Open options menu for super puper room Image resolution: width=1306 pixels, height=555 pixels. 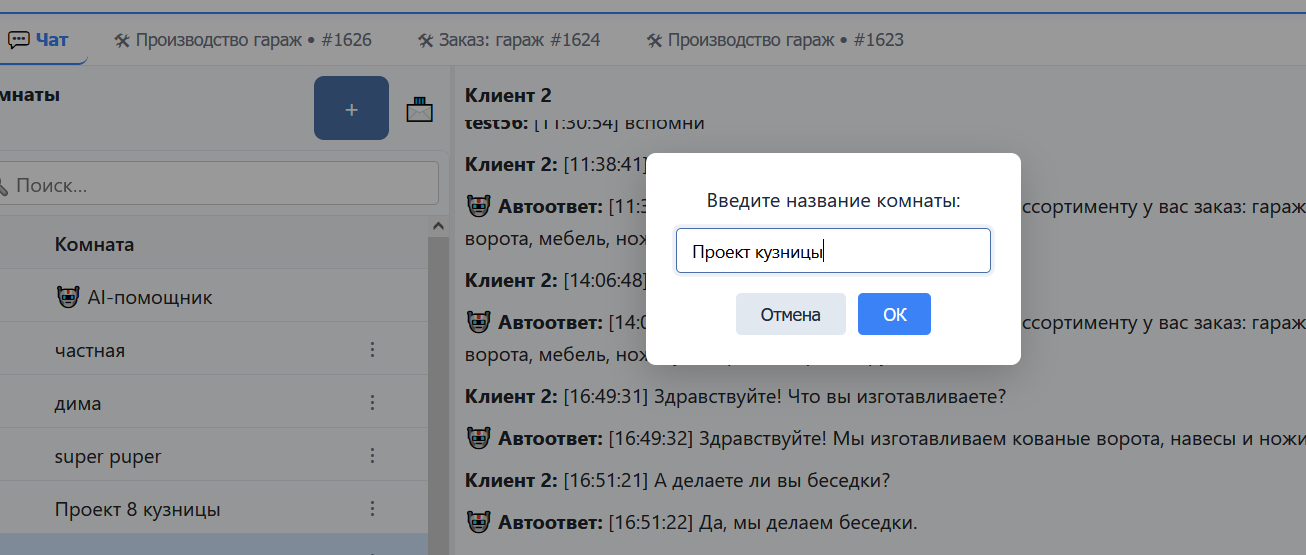[372, 456]
